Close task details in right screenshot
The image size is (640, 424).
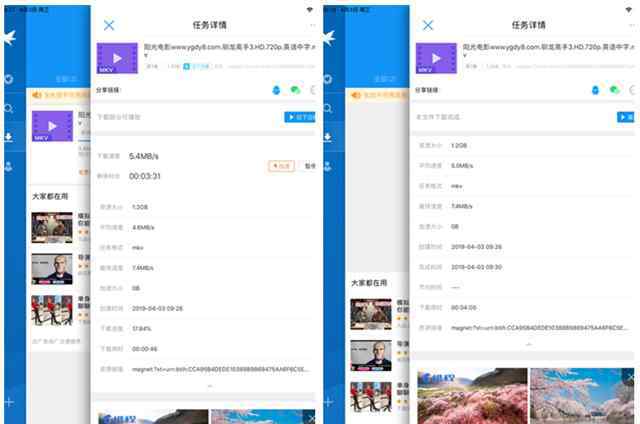tap(428, 25)
